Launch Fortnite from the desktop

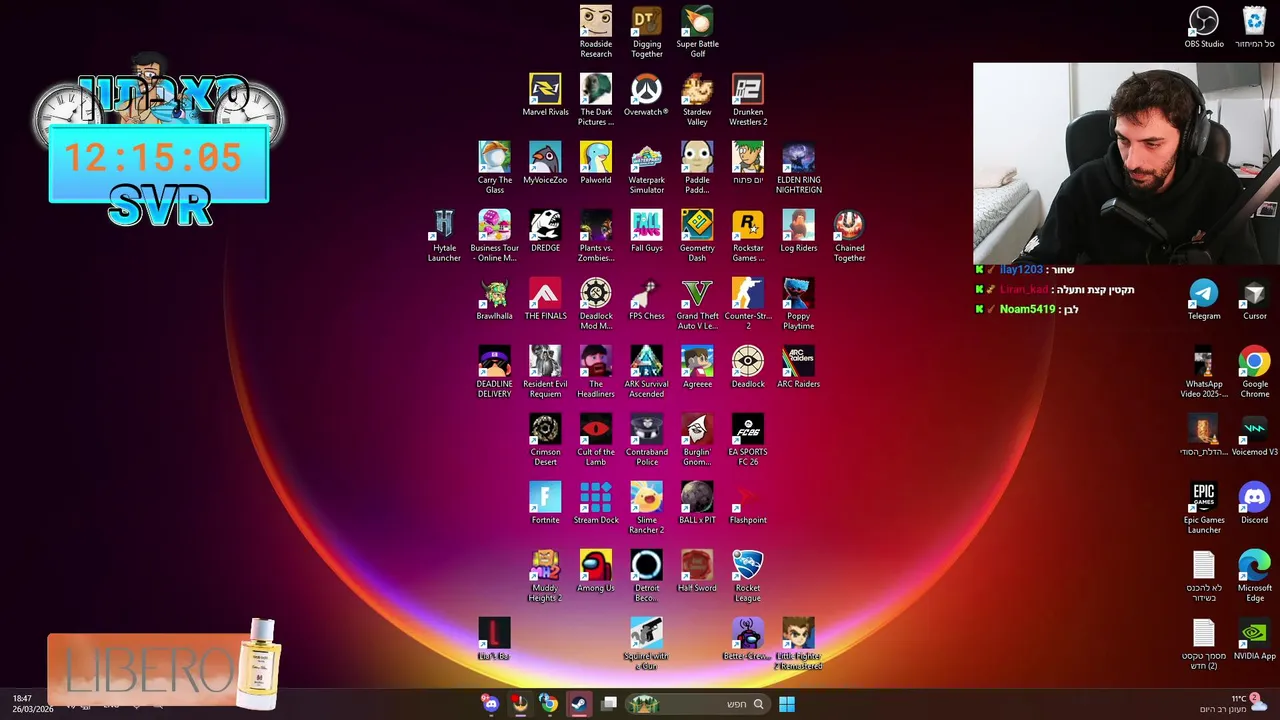pyautogui.click(x=545, y=503)
